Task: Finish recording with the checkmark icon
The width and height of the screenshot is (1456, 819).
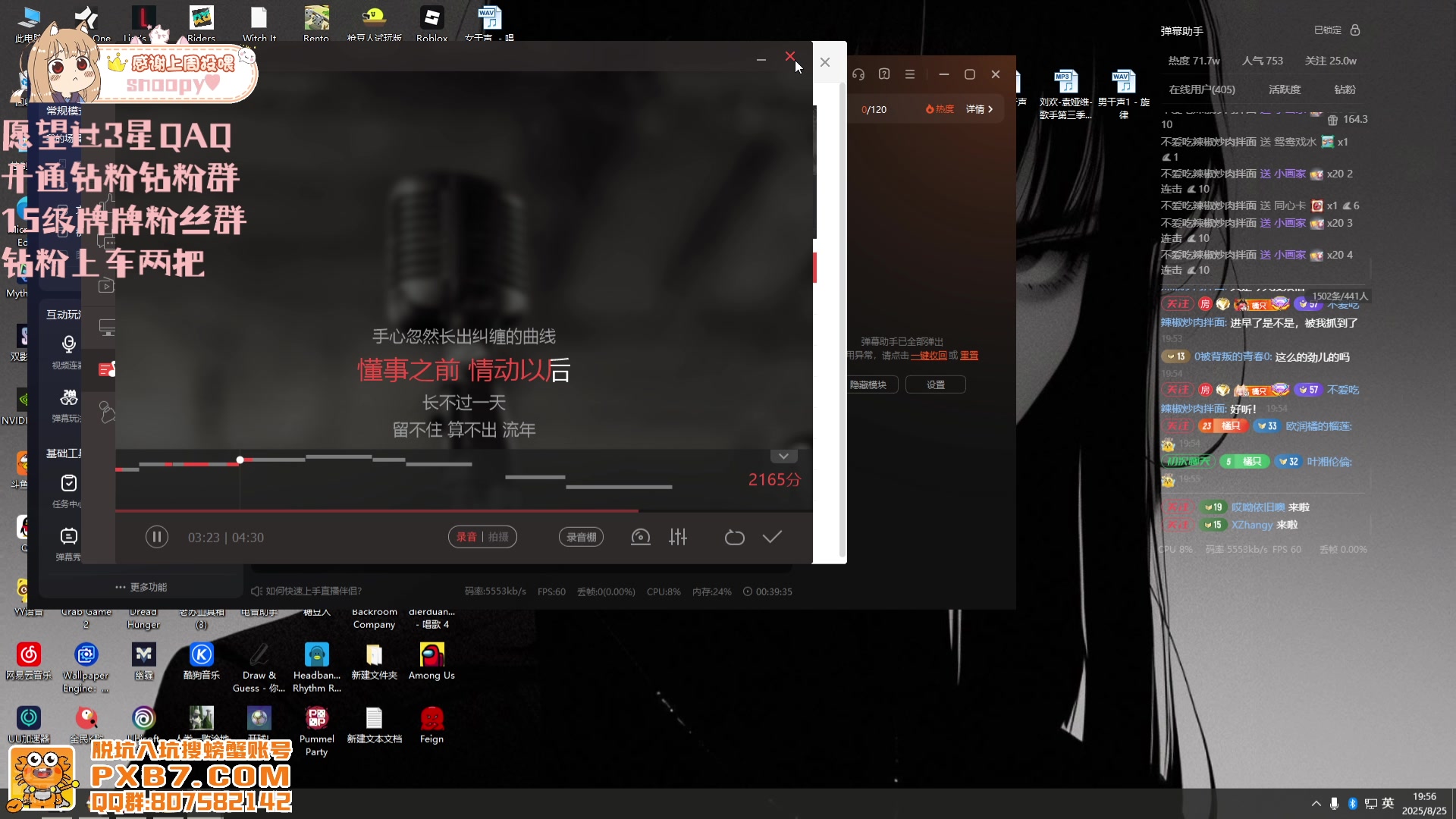Action: tap(772, 537)
